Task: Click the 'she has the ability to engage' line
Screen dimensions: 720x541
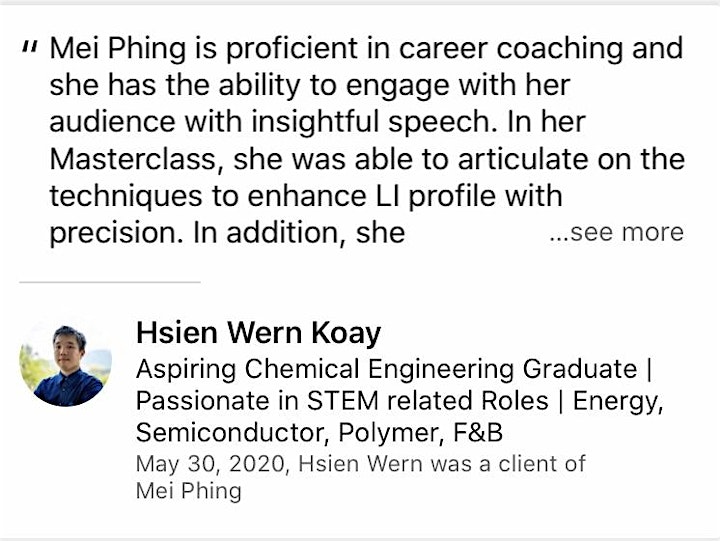Action: point(310,86)
